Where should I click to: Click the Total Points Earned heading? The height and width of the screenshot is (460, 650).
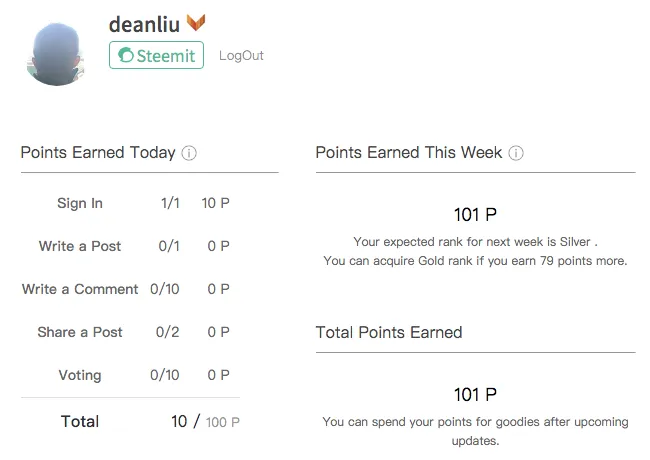pyautogui.click(x=389, y=332)
